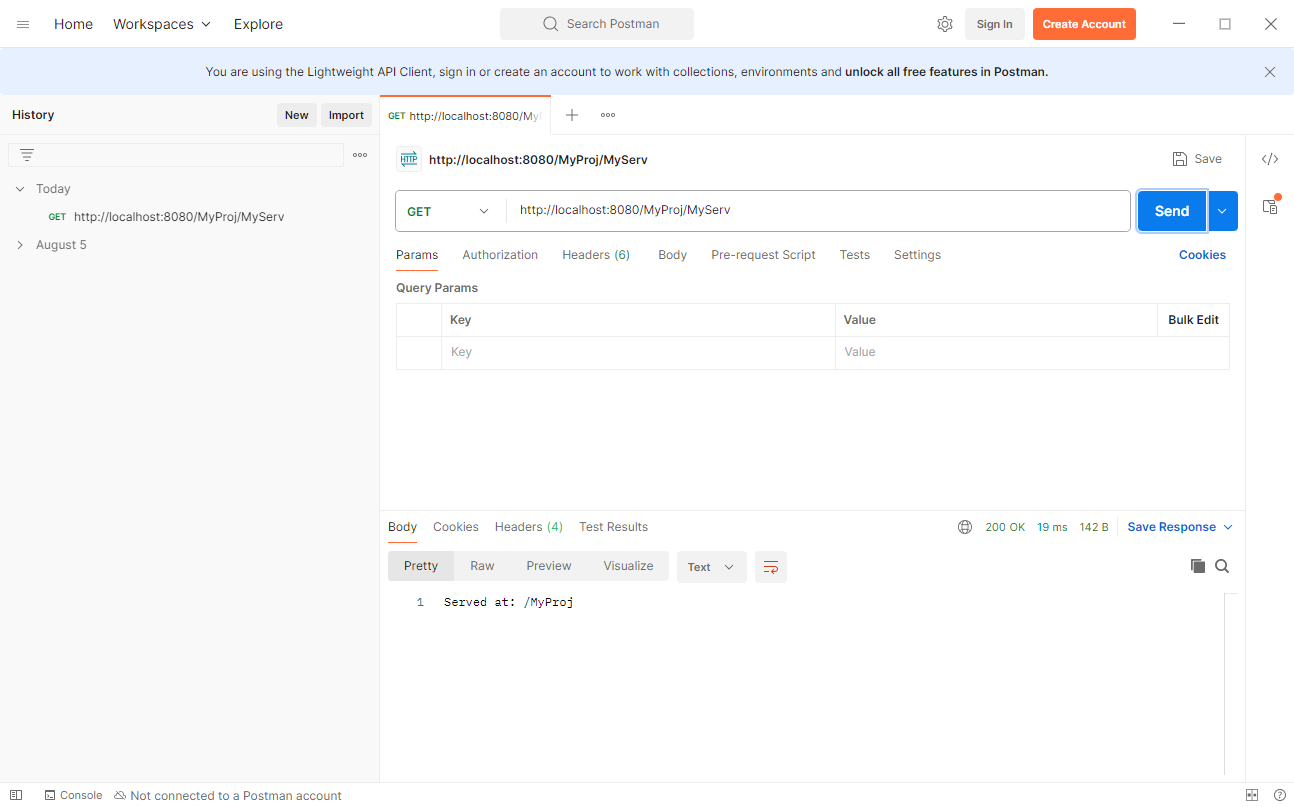The height and width of the screenshot is (807, 1294).
Task: Open the Console
Action: [x=73, y=795]
